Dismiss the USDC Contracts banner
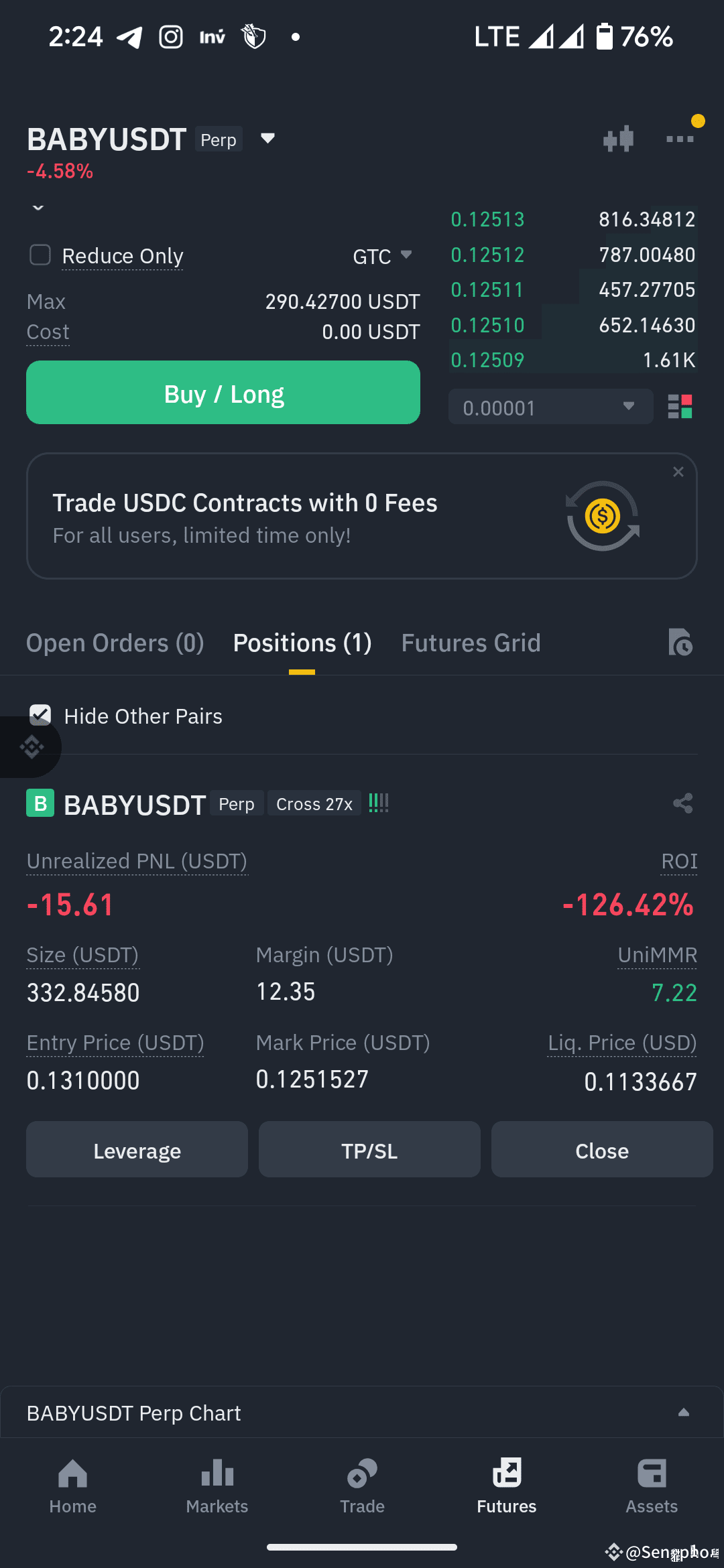Screen dimensions: 724x1568 point(678,472)
